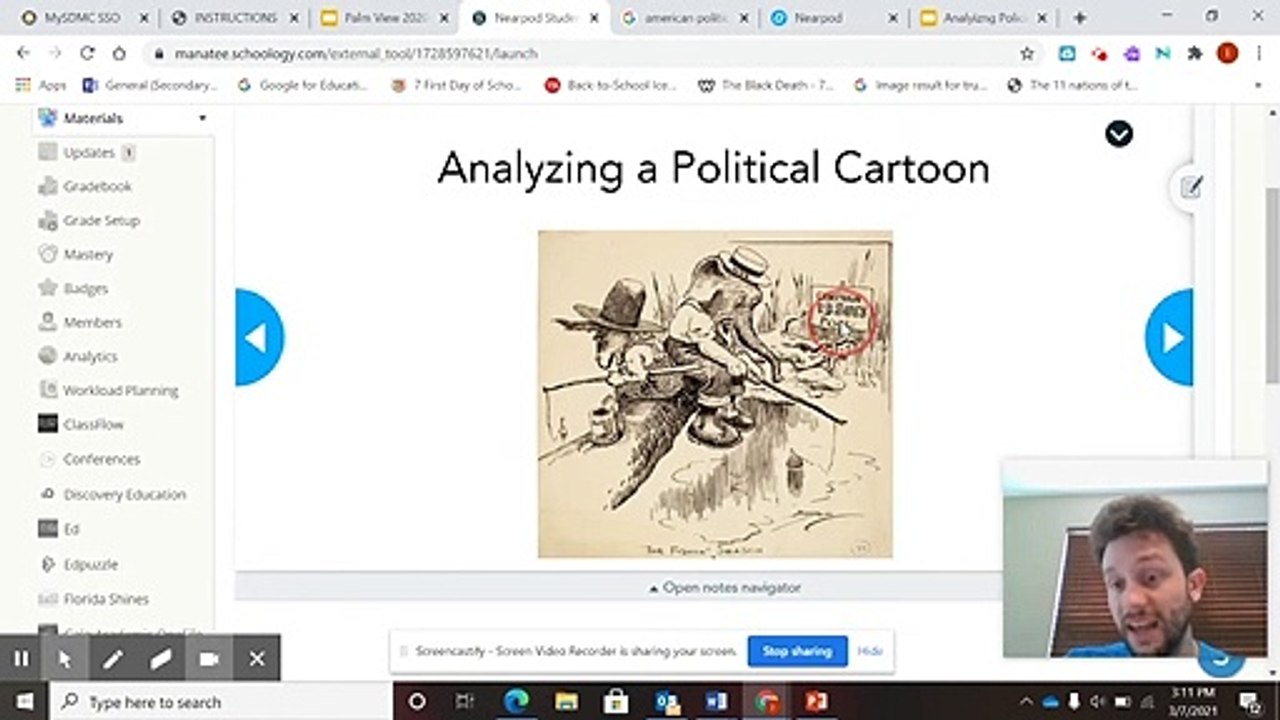Open Microsoft Edge from the taskbar
This screenshot has width=1280, height=720.
[516, 701]
